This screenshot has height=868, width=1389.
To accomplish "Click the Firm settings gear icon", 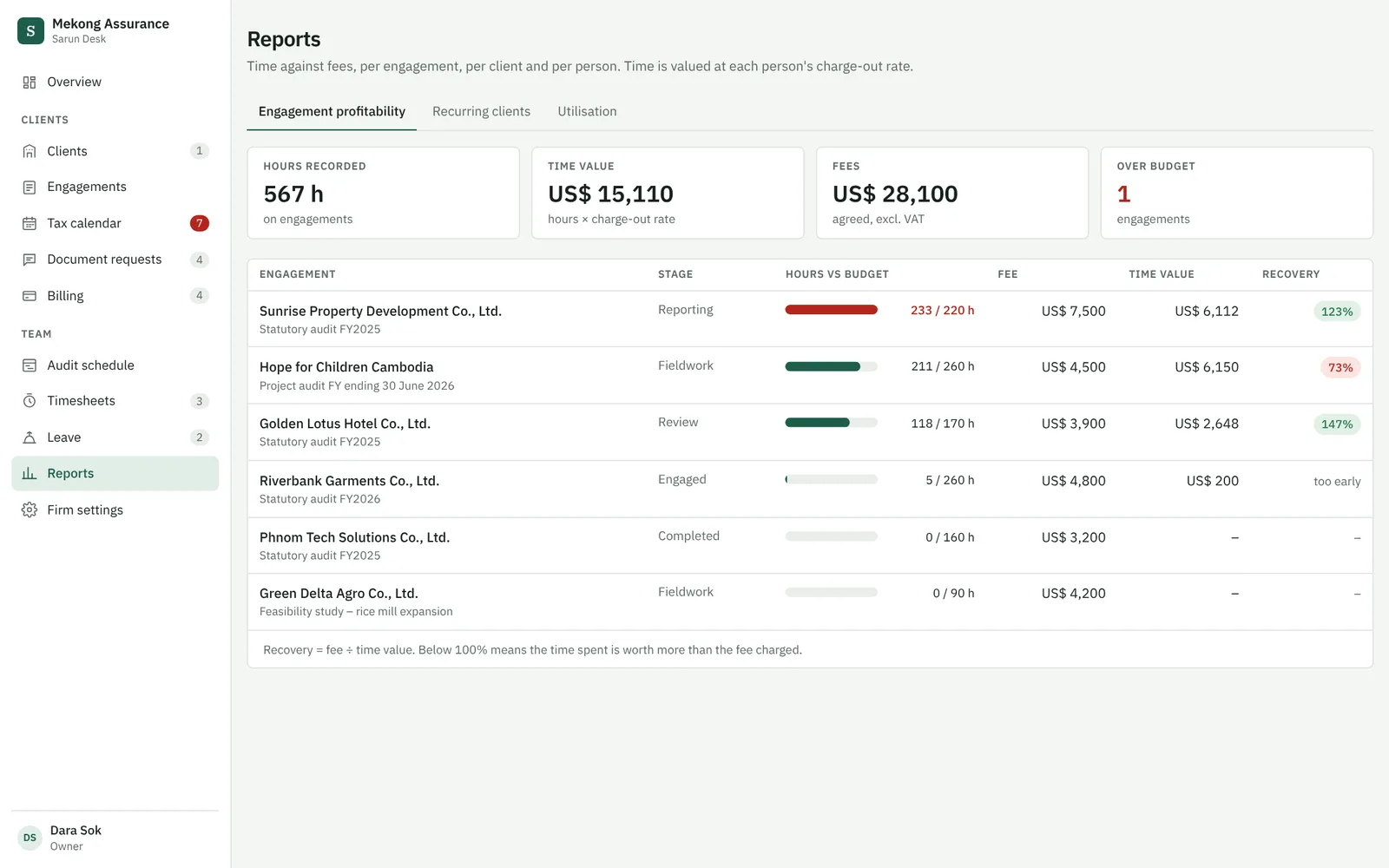I will click(x=30, y=510).
